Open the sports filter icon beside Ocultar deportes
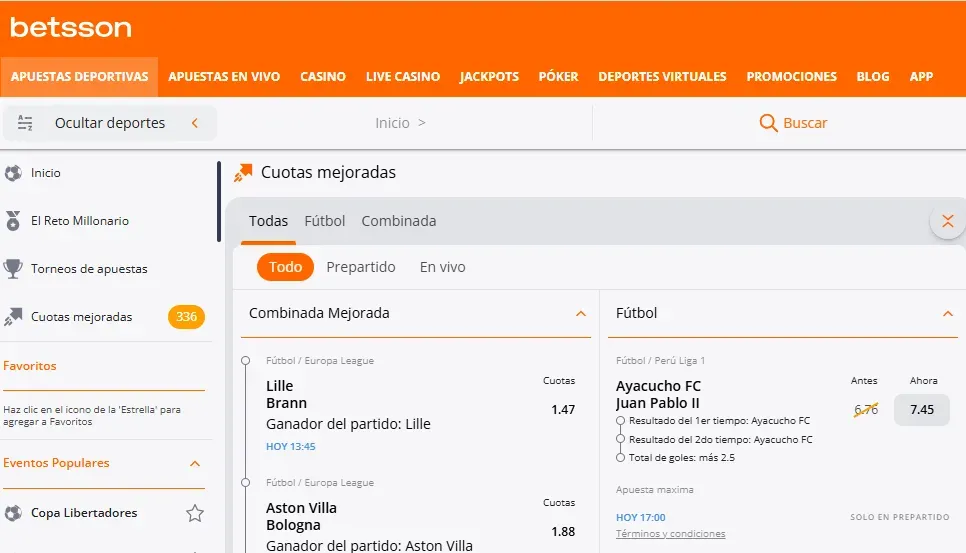The width and height of the screenshot is (966, 553). (25, 123)
